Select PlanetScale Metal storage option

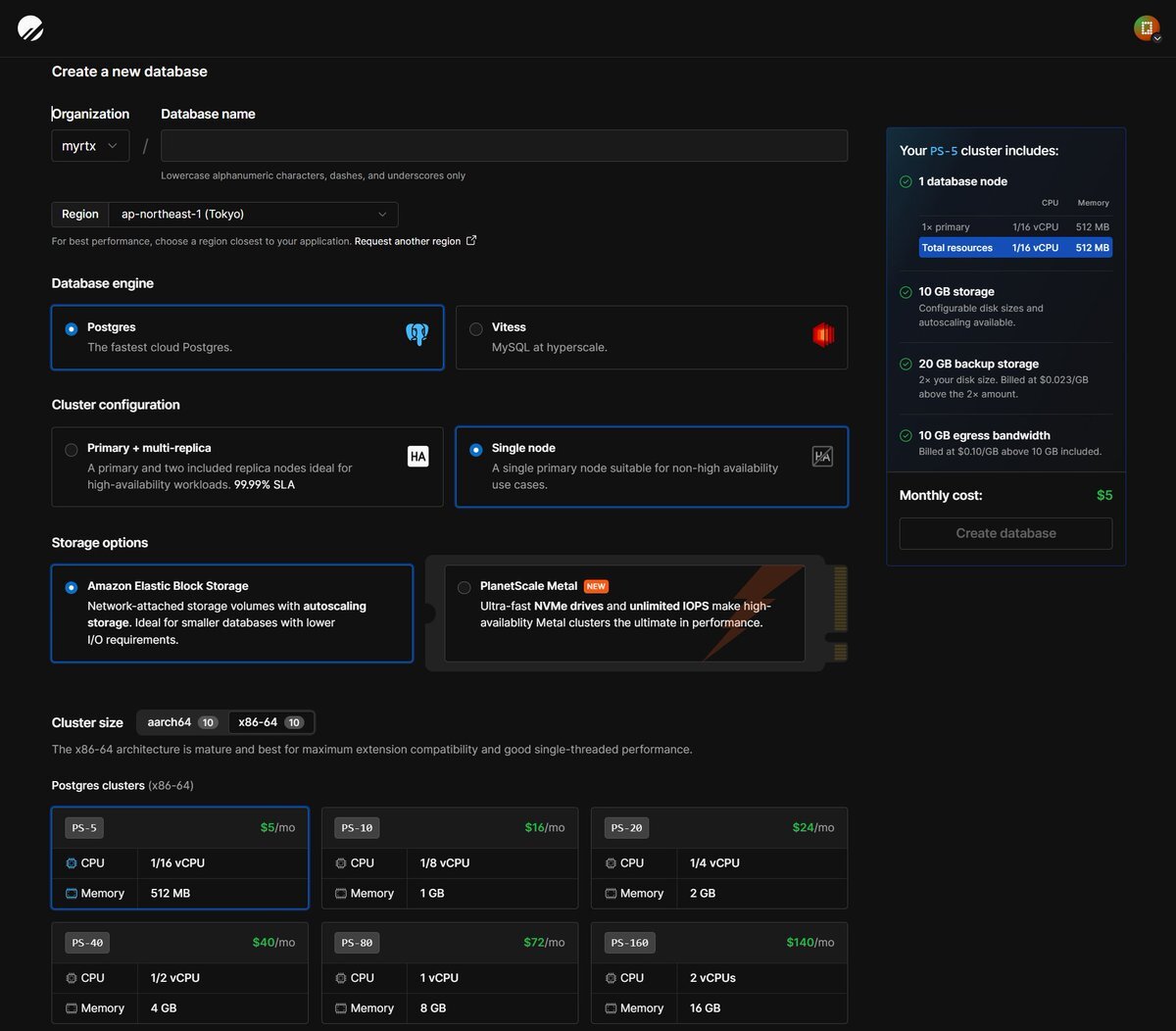465,588
